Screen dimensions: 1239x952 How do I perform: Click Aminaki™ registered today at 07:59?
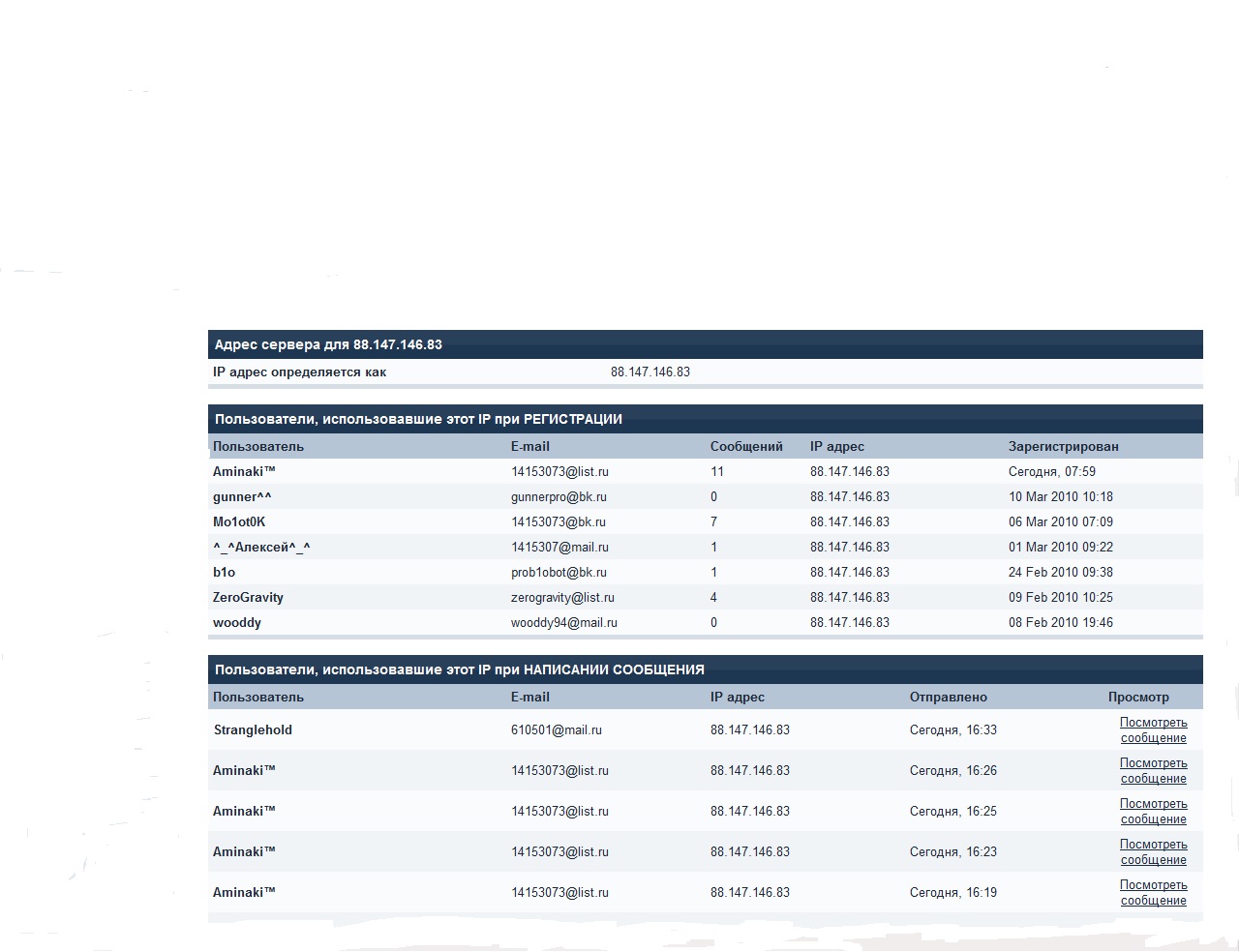click(244, 472)
